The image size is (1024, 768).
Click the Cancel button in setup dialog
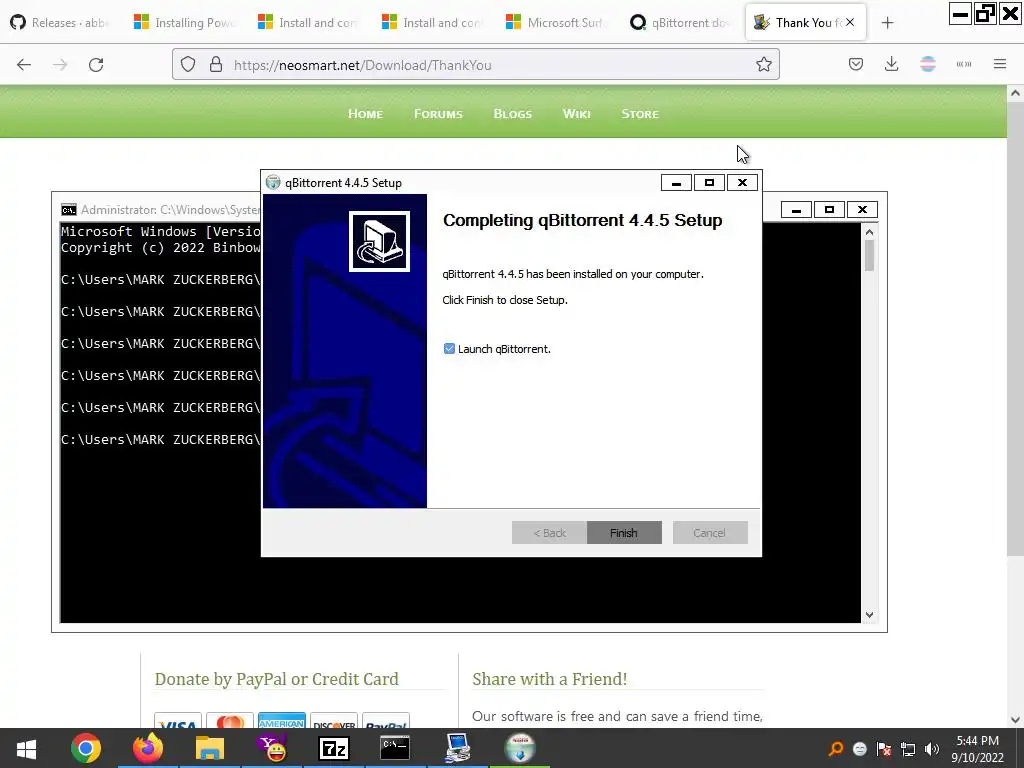[710, 533]
